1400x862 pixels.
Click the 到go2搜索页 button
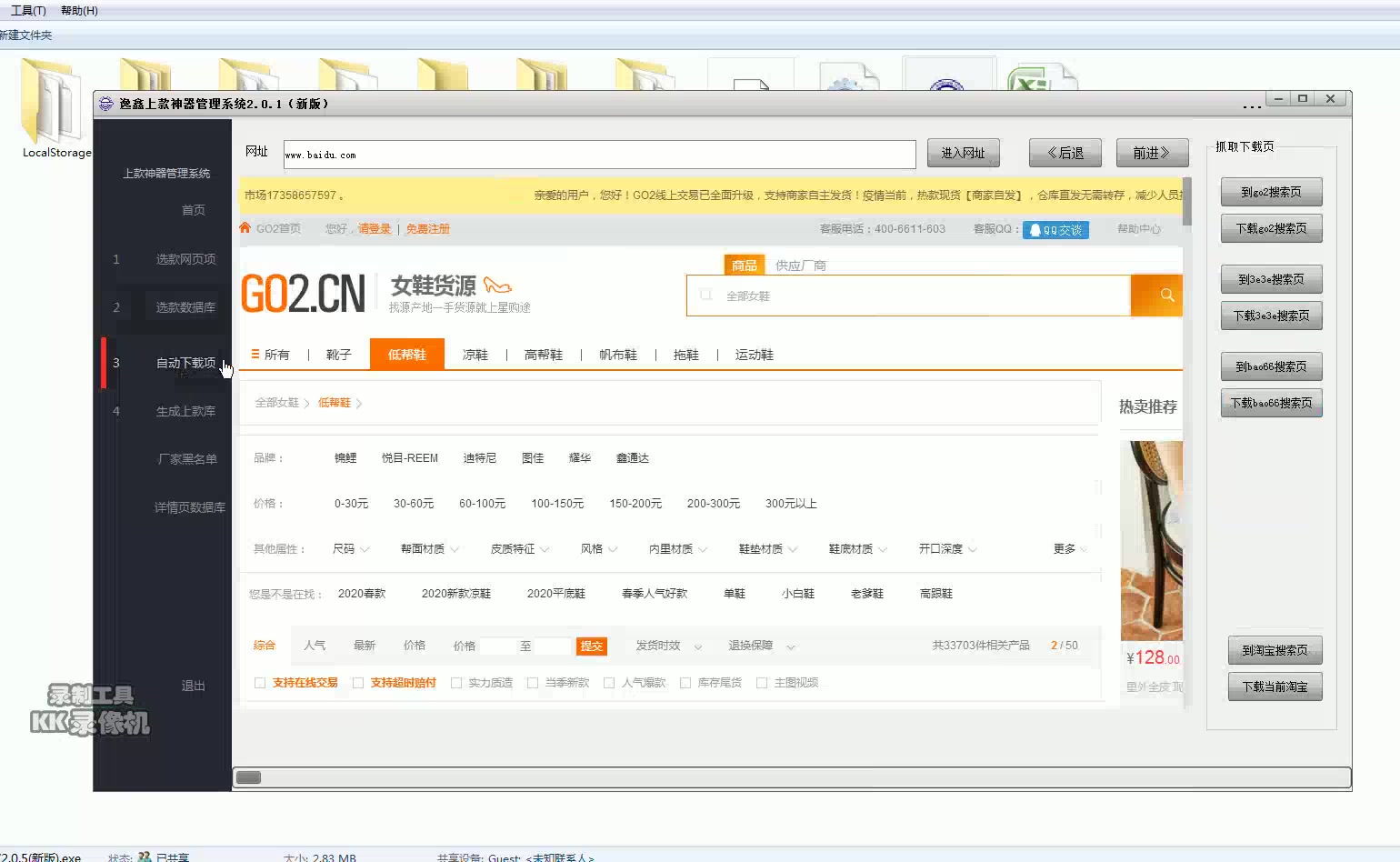pyautogui.click(x=1271, y=192)
